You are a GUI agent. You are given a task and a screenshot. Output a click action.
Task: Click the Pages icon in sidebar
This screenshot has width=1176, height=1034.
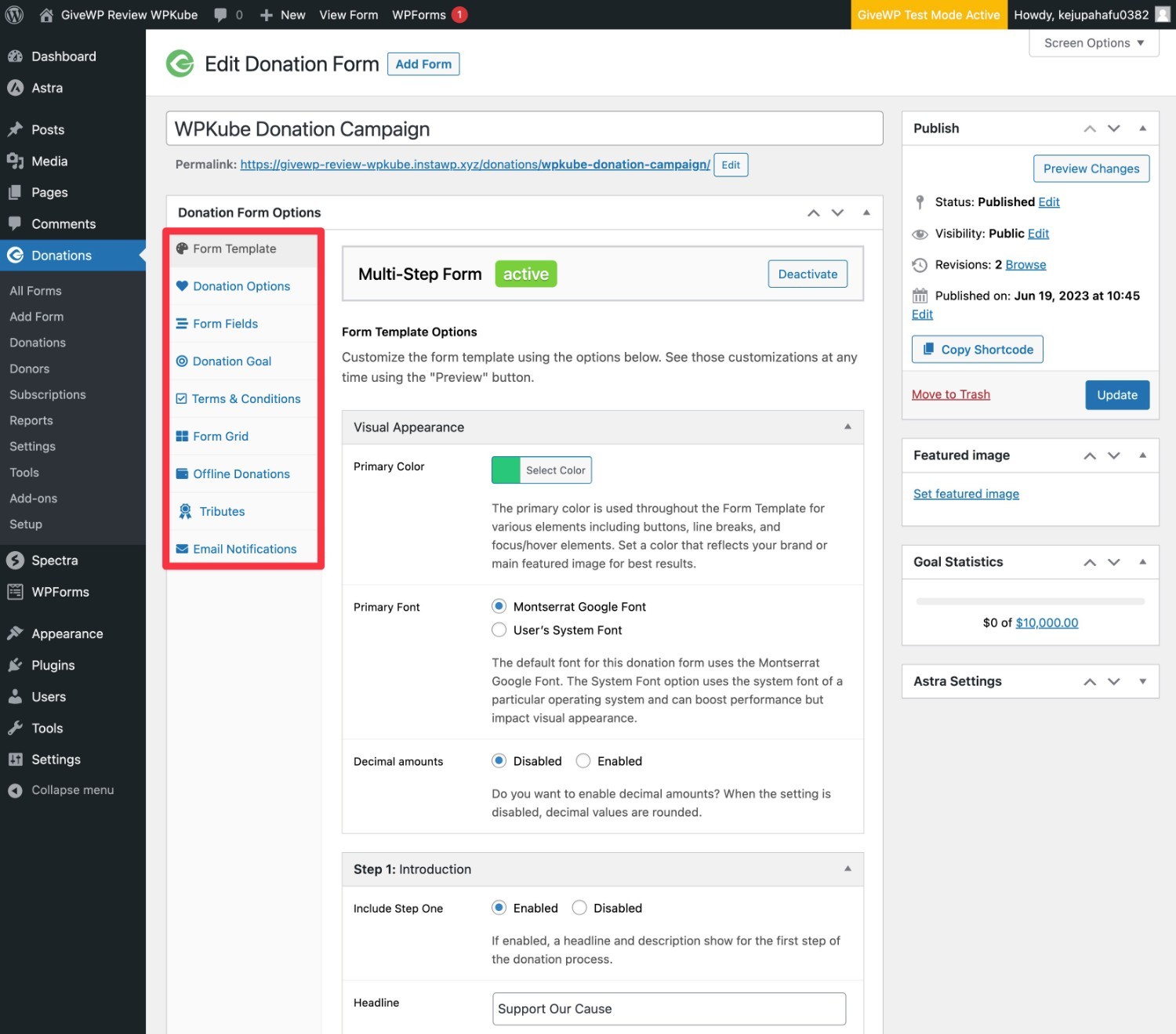point(15,192)
